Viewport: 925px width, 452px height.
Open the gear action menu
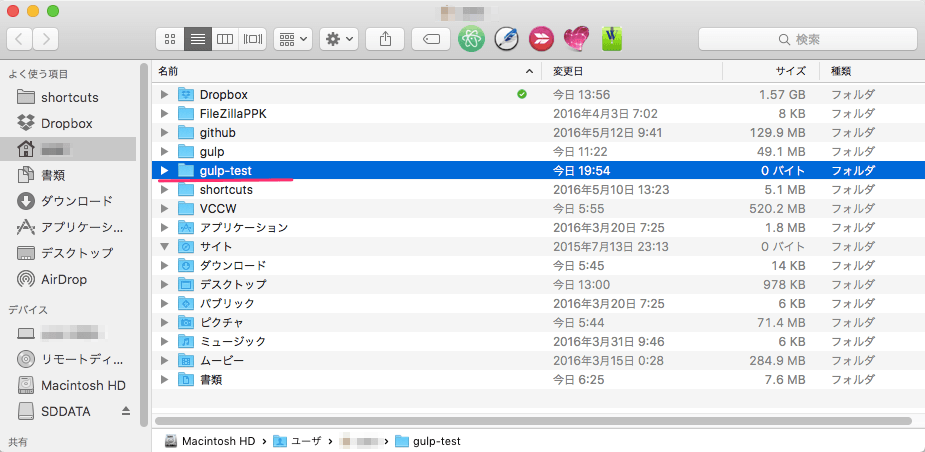(339, 40)
